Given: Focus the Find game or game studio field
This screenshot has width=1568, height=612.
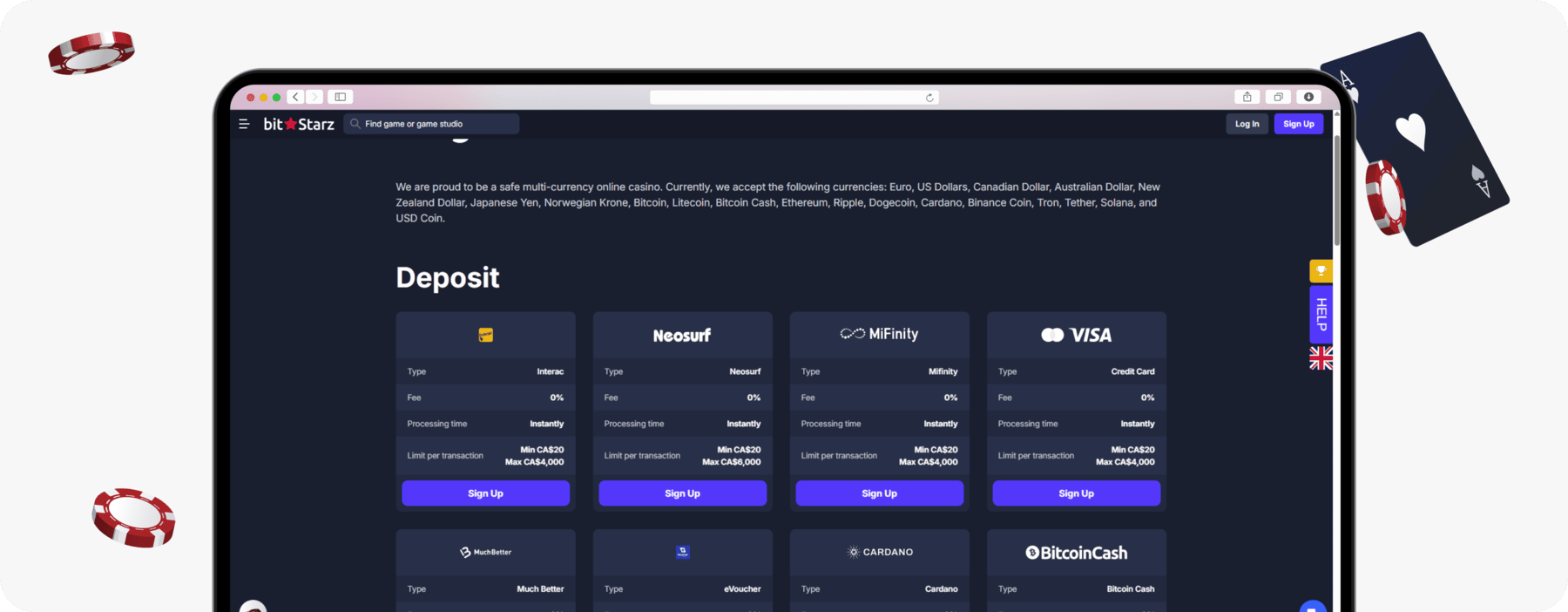Looking at the screenshot, I should click(431, 124).
